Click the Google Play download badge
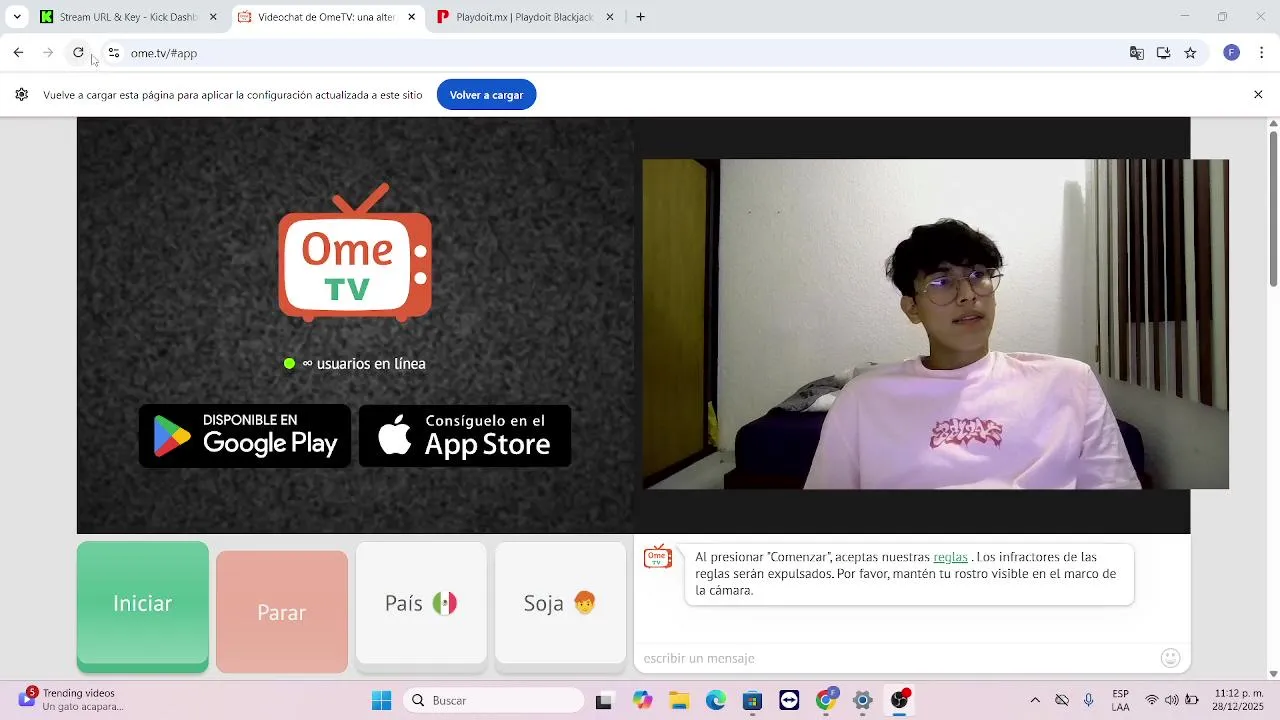This screenshot has width=1280, height=720. [245, 435]
